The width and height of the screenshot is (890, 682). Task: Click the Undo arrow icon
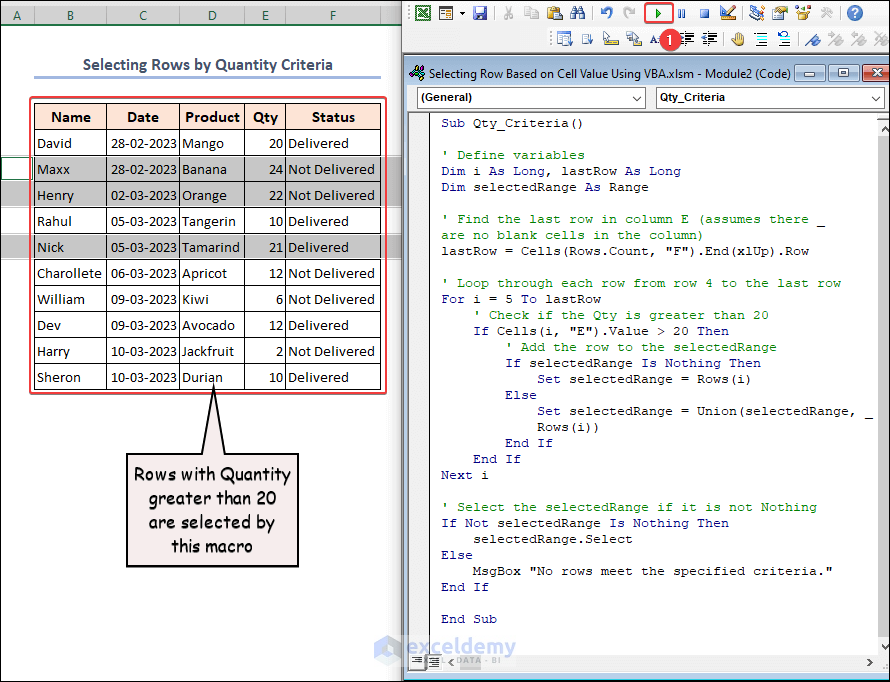click(x=606, y=13)
